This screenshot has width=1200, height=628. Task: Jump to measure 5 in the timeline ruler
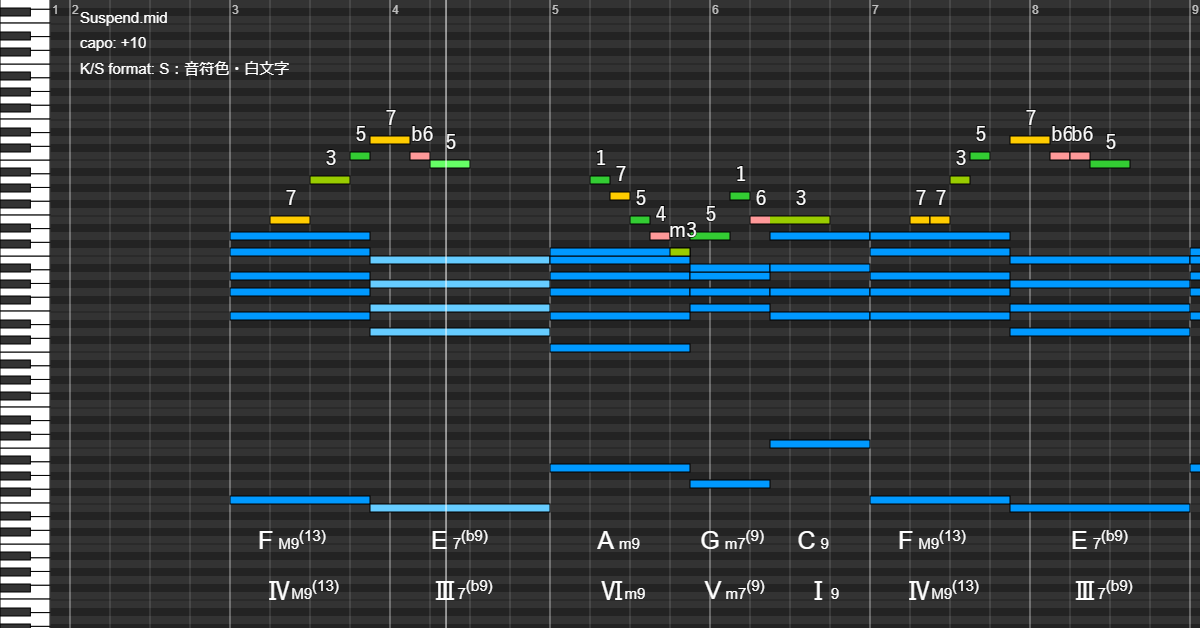(555, 10)
